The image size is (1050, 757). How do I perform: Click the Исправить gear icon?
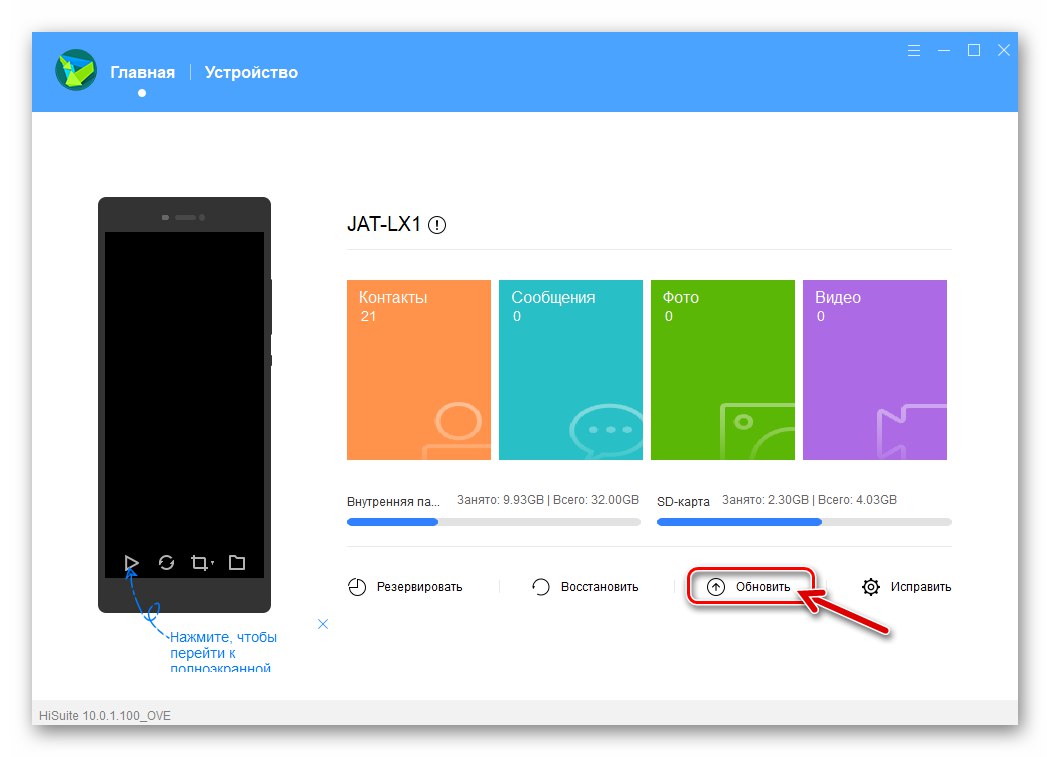pos(871,587)
